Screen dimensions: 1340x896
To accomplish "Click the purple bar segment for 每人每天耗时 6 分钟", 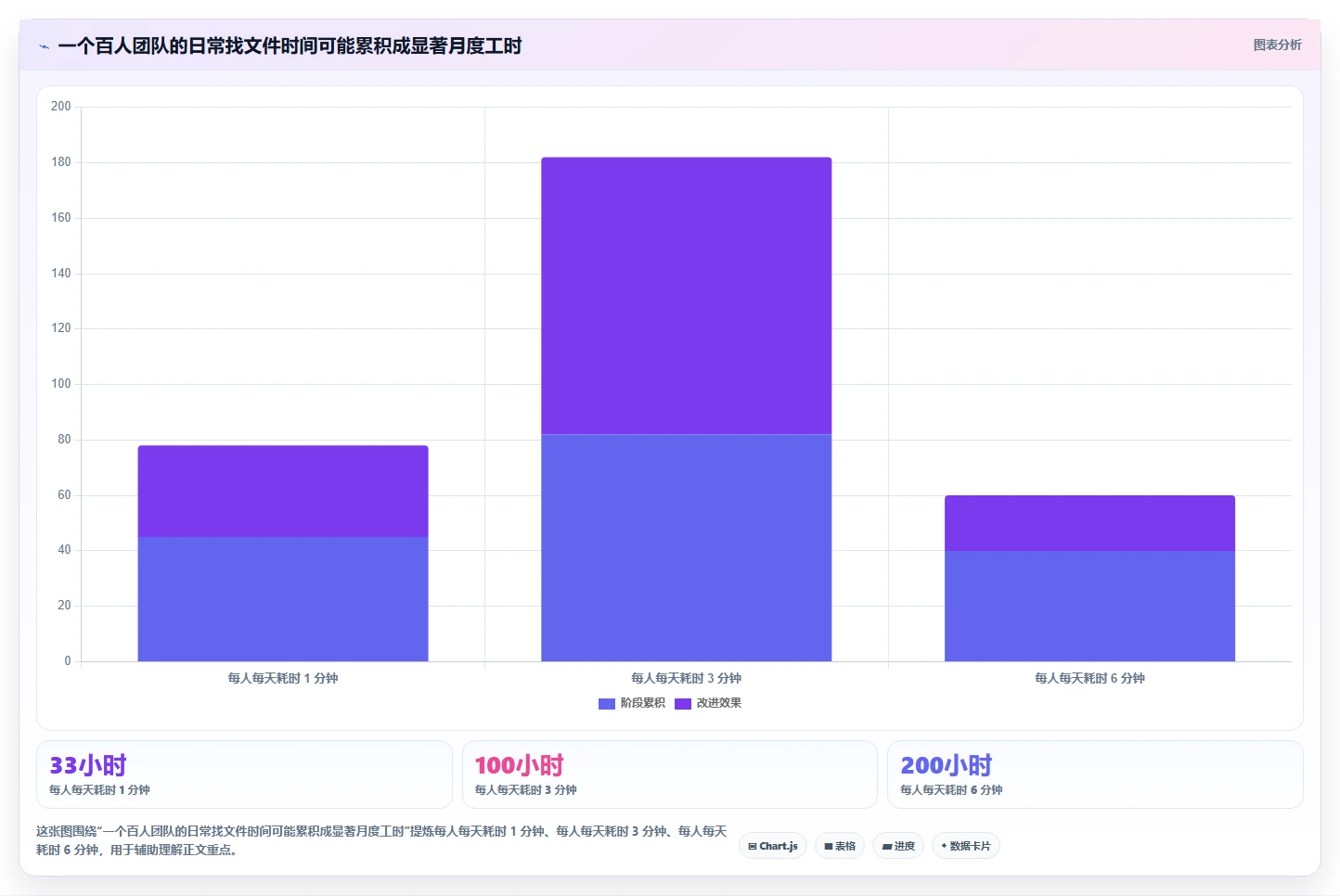I will click(1089, 524).
